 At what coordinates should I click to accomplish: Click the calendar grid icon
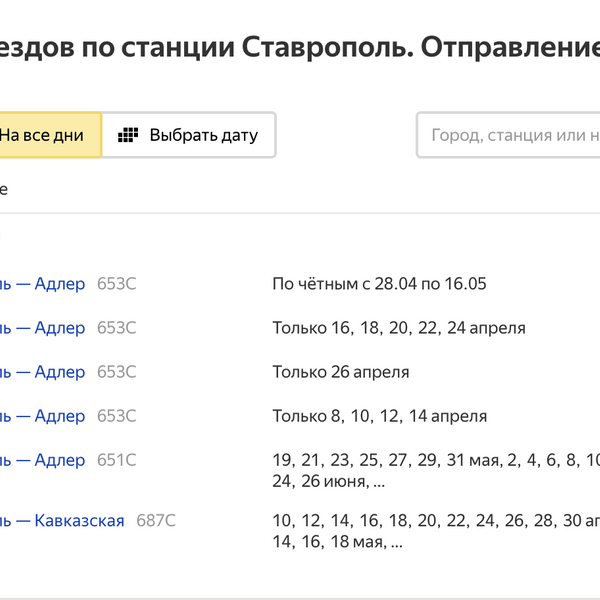128,135
